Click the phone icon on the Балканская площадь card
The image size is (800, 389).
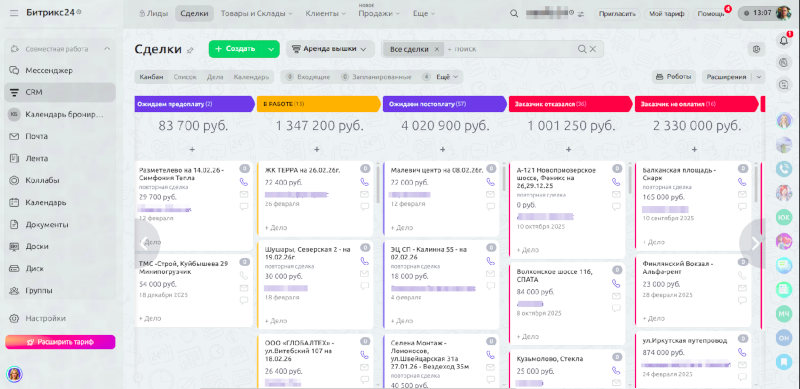[x=742, y=182]
